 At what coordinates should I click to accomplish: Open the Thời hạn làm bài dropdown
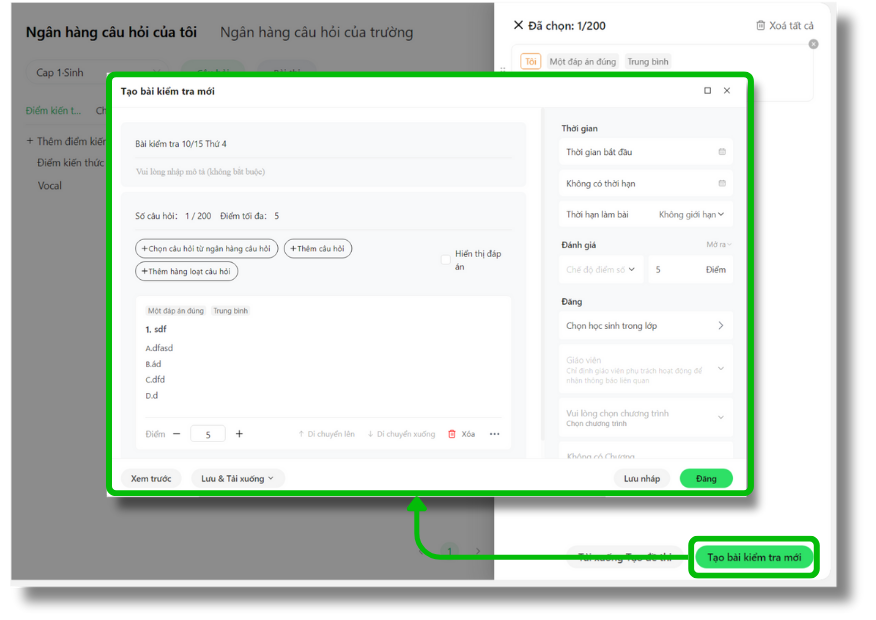tap(692, 214)
